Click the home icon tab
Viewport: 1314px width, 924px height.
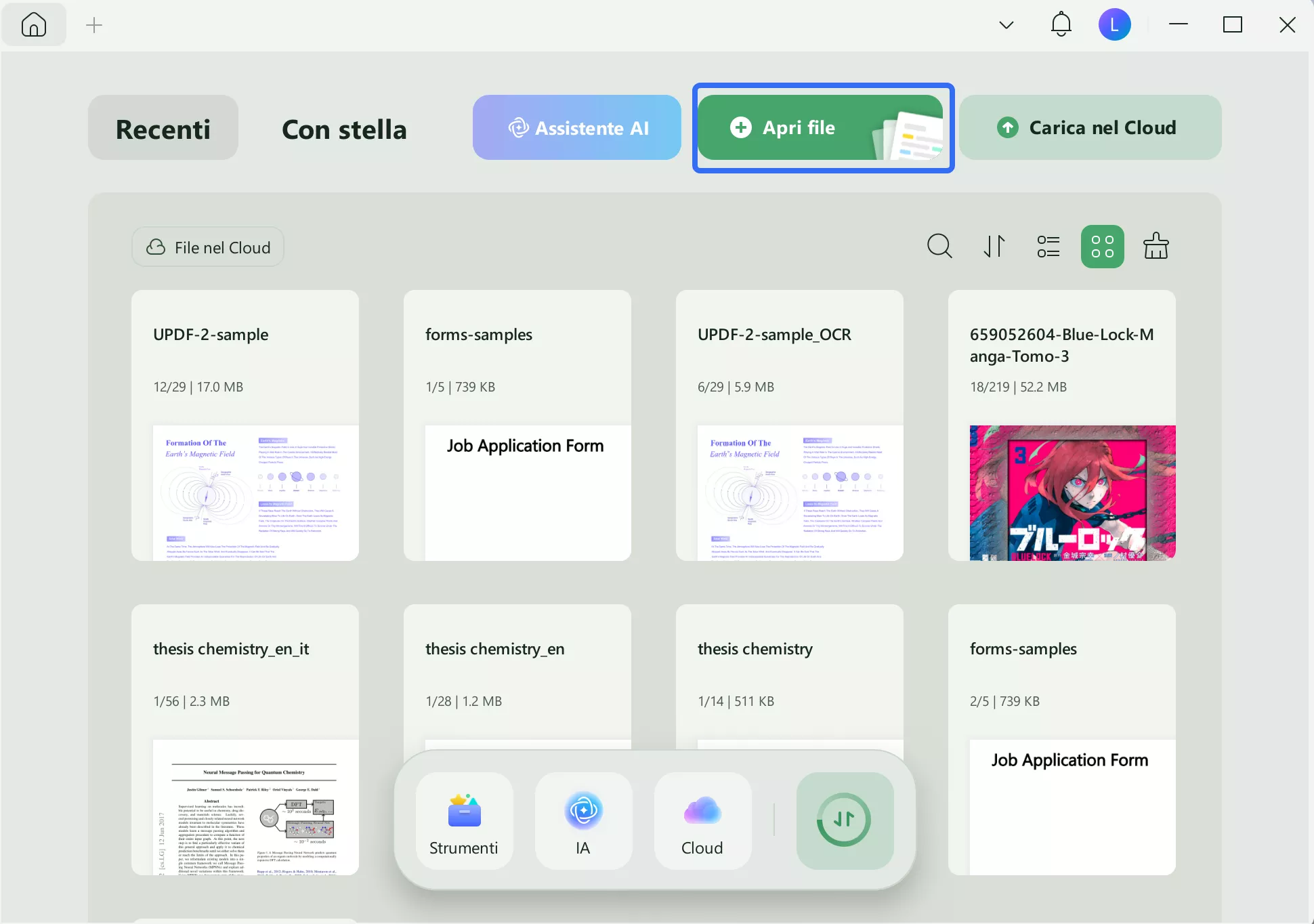[34, 25]
